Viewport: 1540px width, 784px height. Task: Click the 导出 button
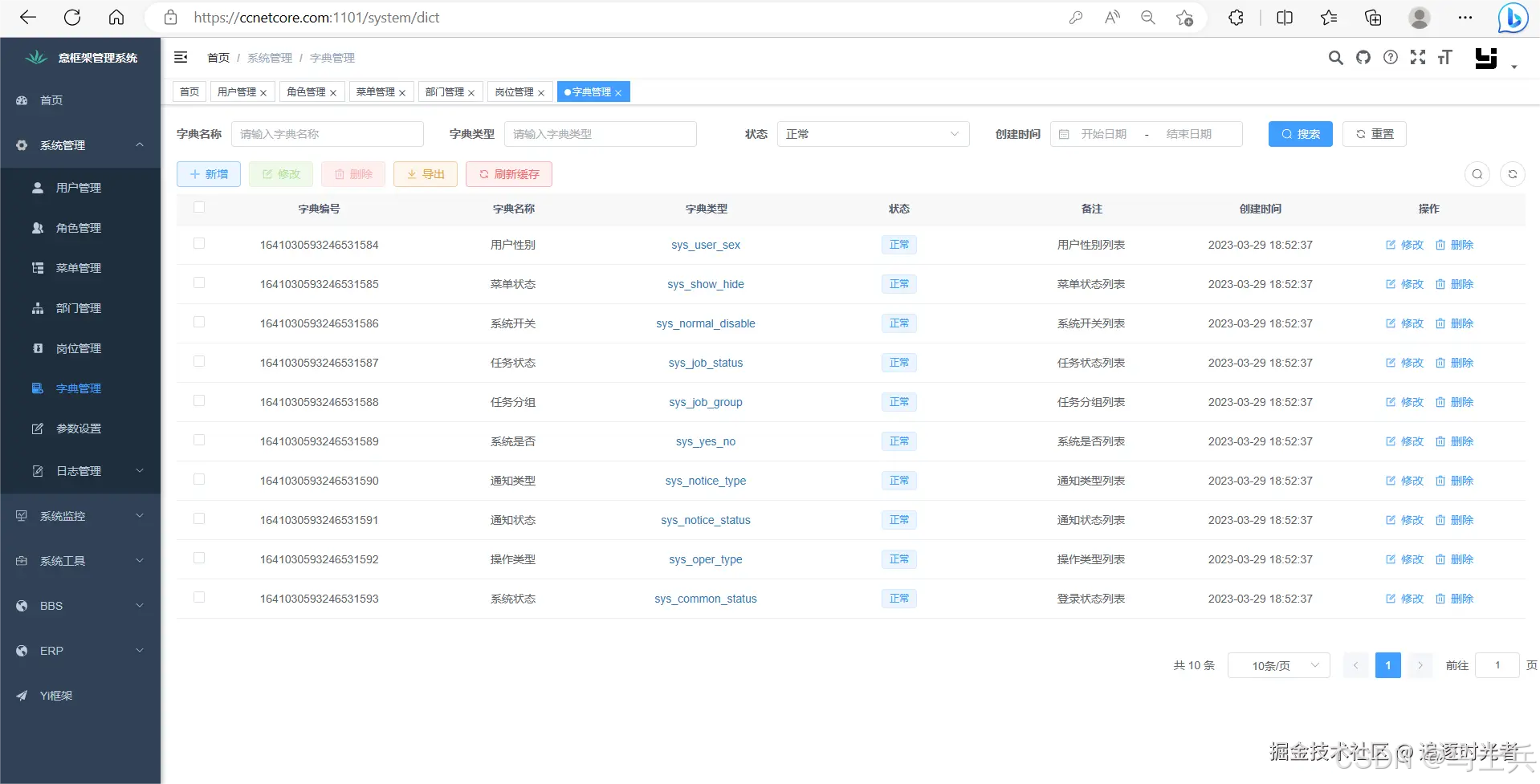[426, 174]
